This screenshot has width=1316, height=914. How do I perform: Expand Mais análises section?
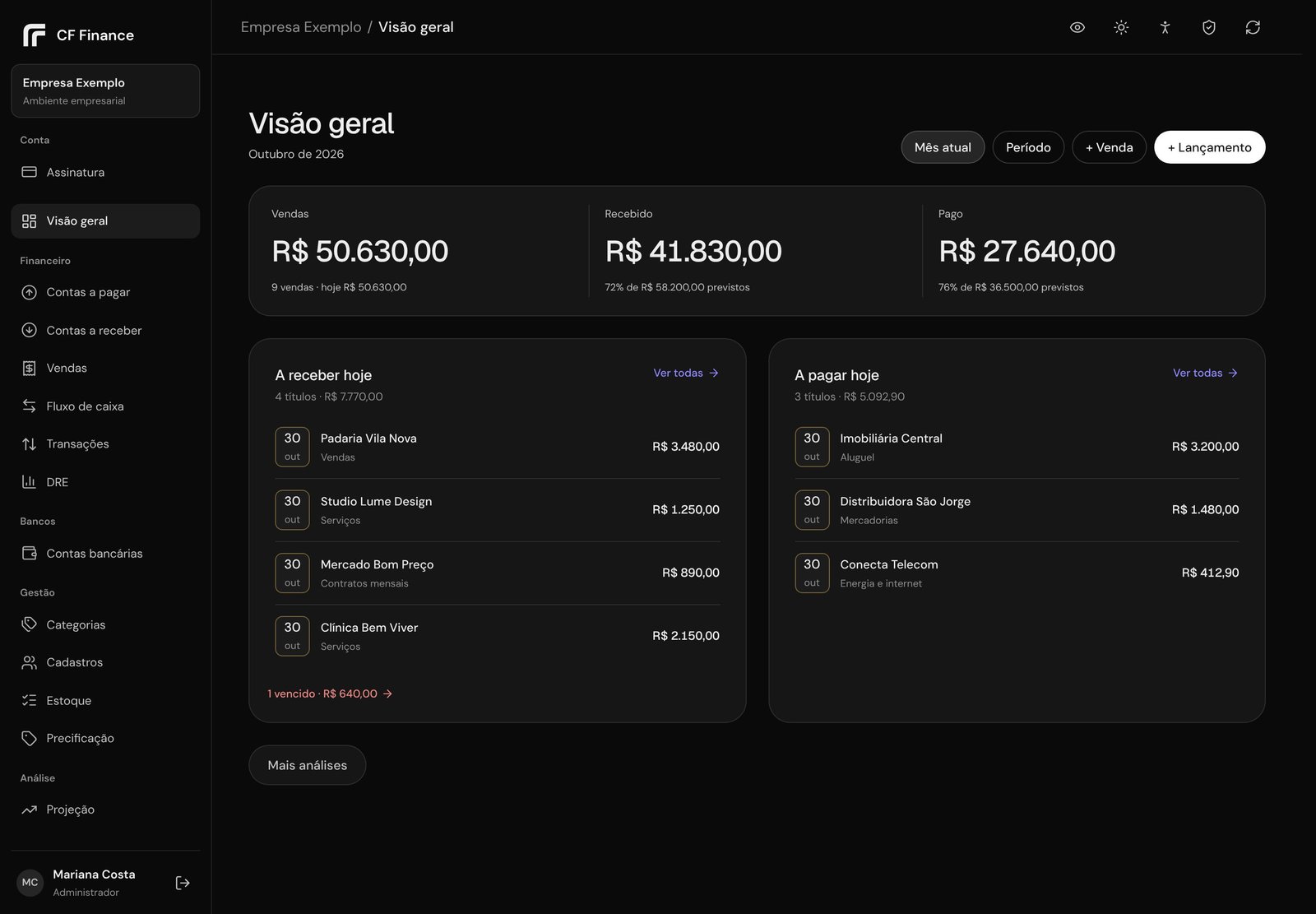(307, 765)
